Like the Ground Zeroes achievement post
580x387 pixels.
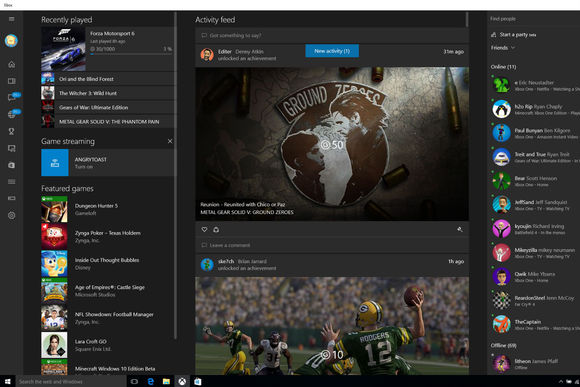click(204, 230)
